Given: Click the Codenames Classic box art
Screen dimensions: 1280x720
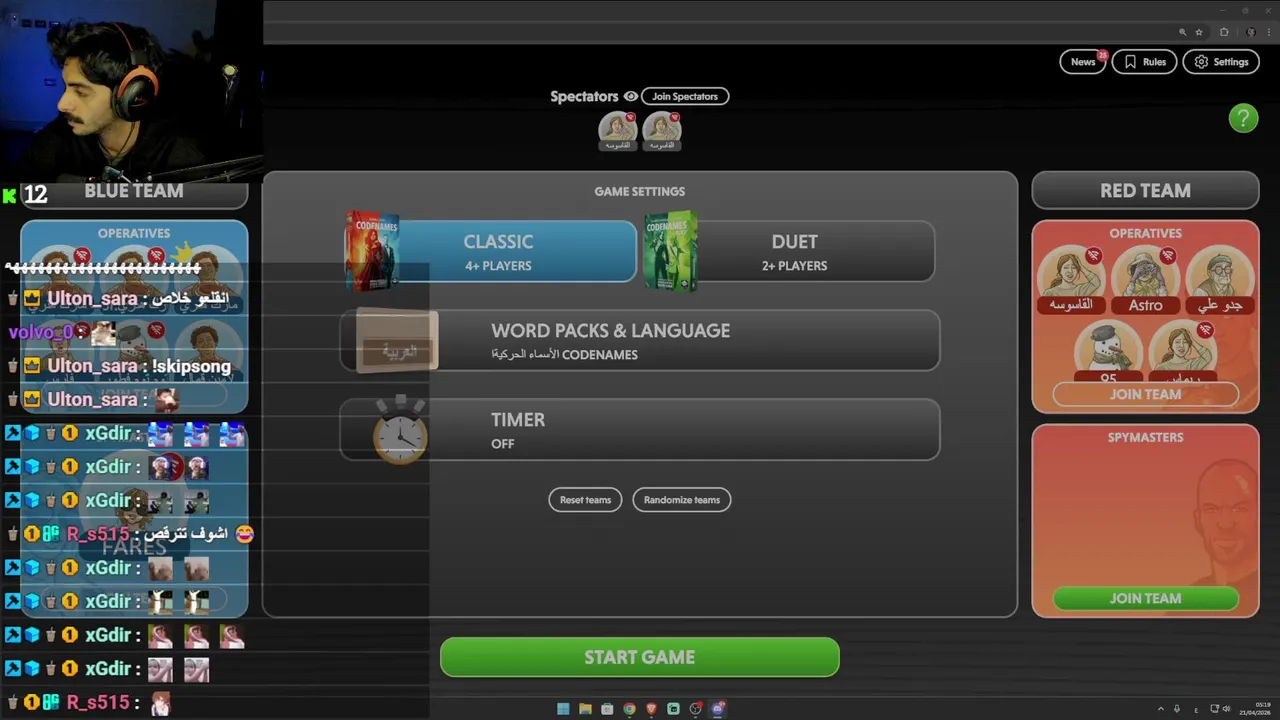Looking at the screenshot, I should pyautogui.click(x=372, y=251).
